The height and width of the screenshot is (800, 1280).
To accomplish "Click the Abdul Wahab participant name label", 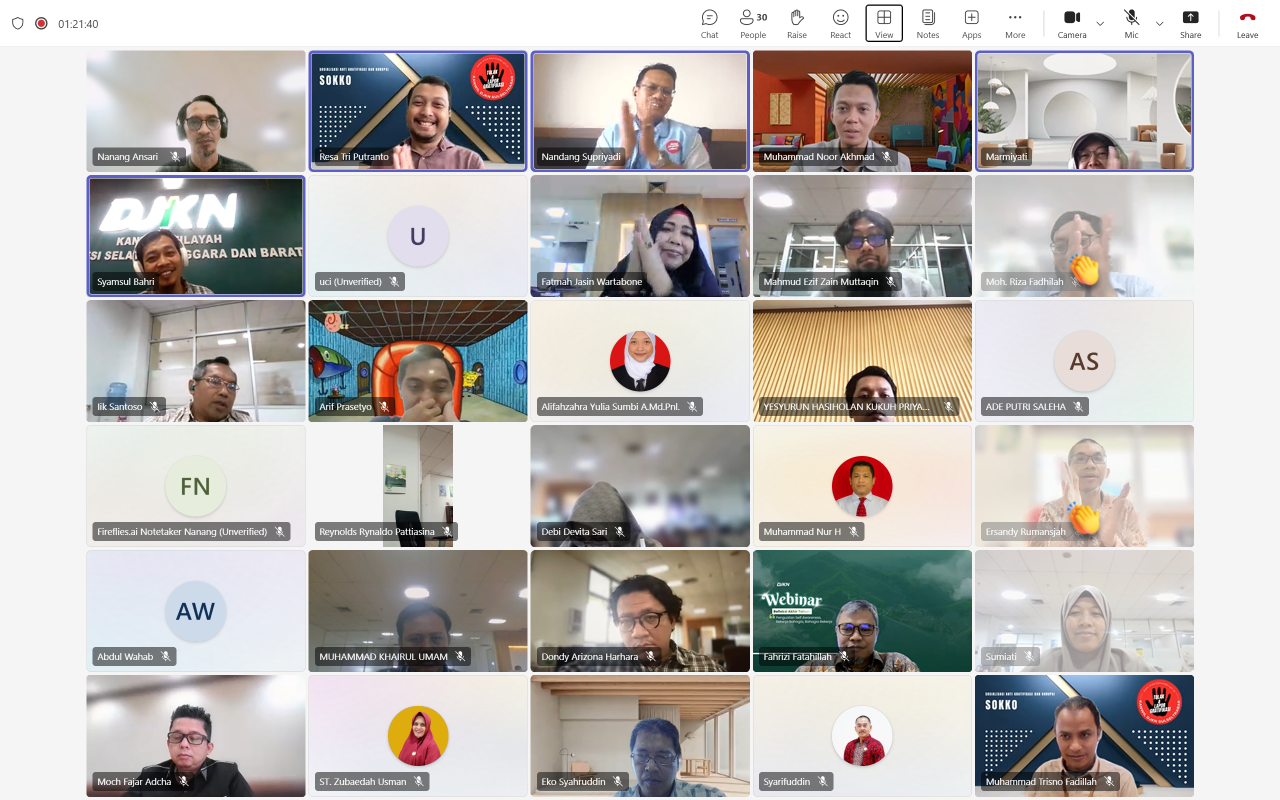I will pos(125,657).
